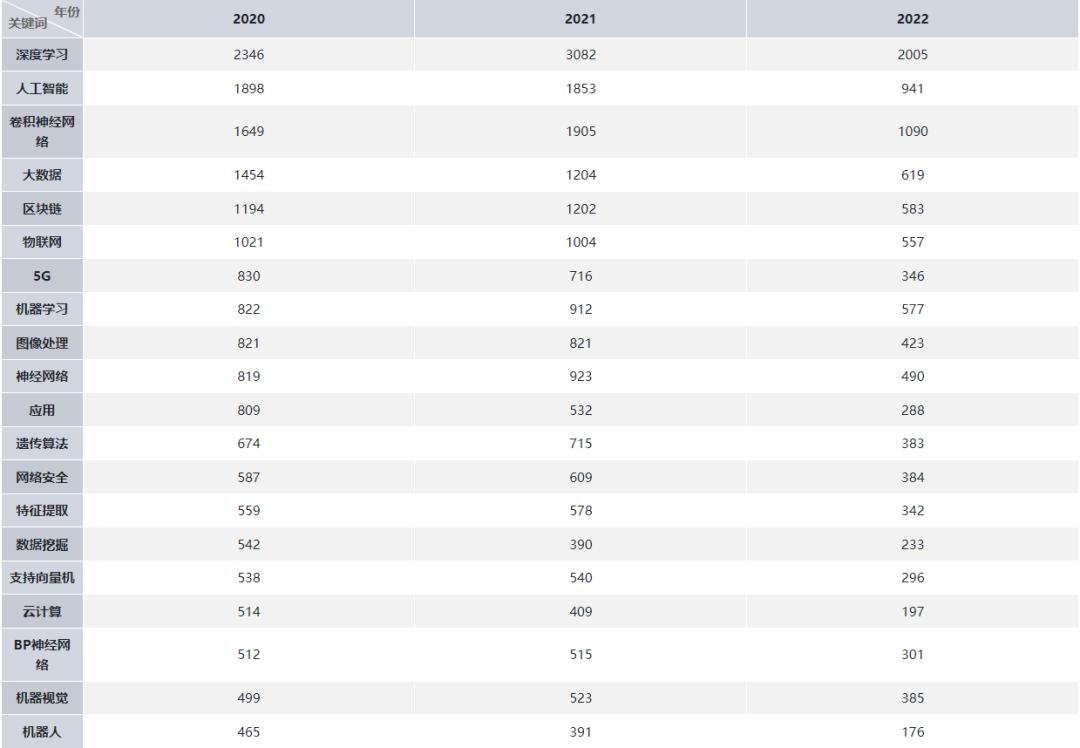Click the value 385 for 机器视觉

[913, 698]
